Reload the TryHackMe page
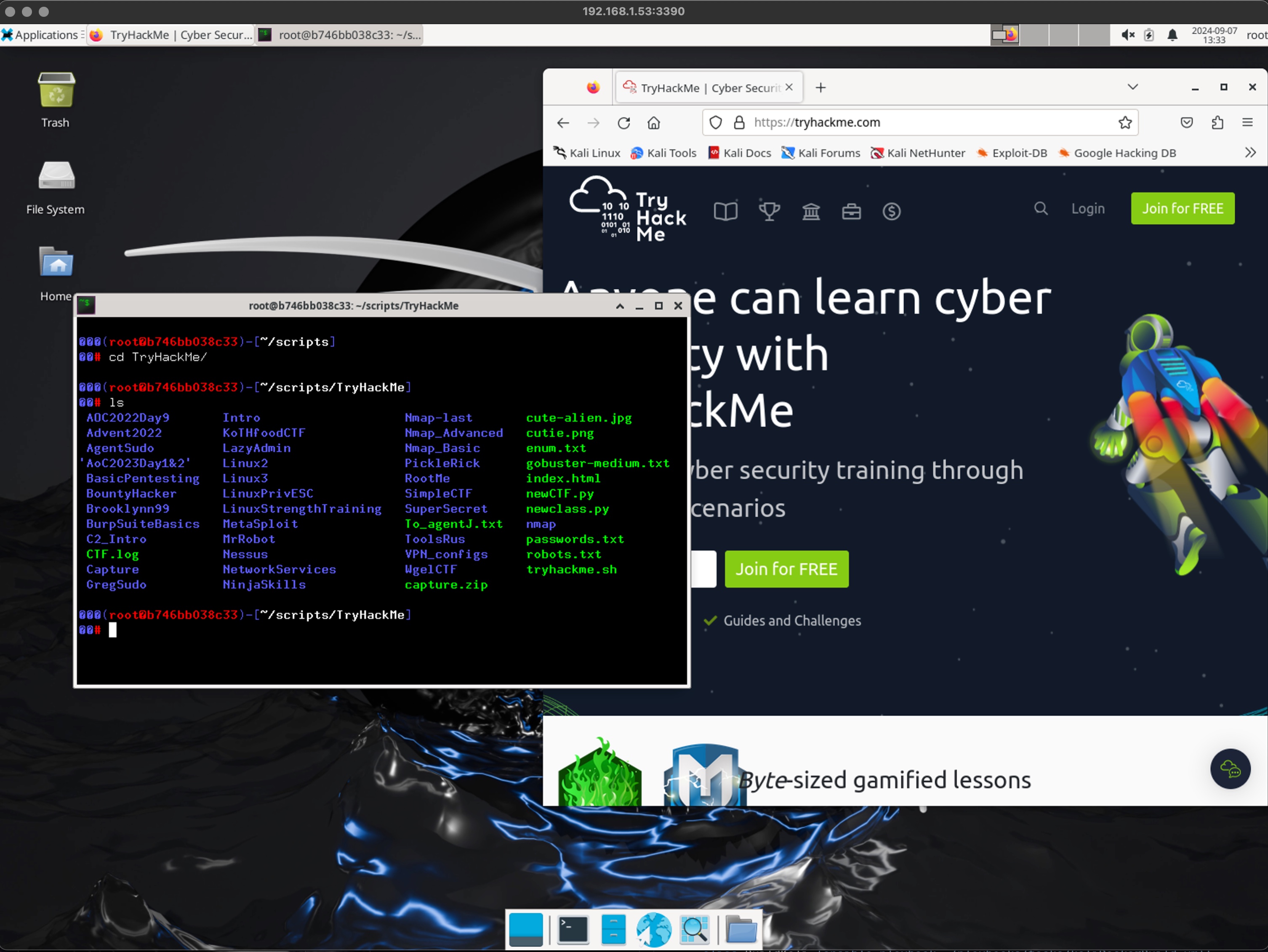1268x952 pixels. click(x=623, y=122)
